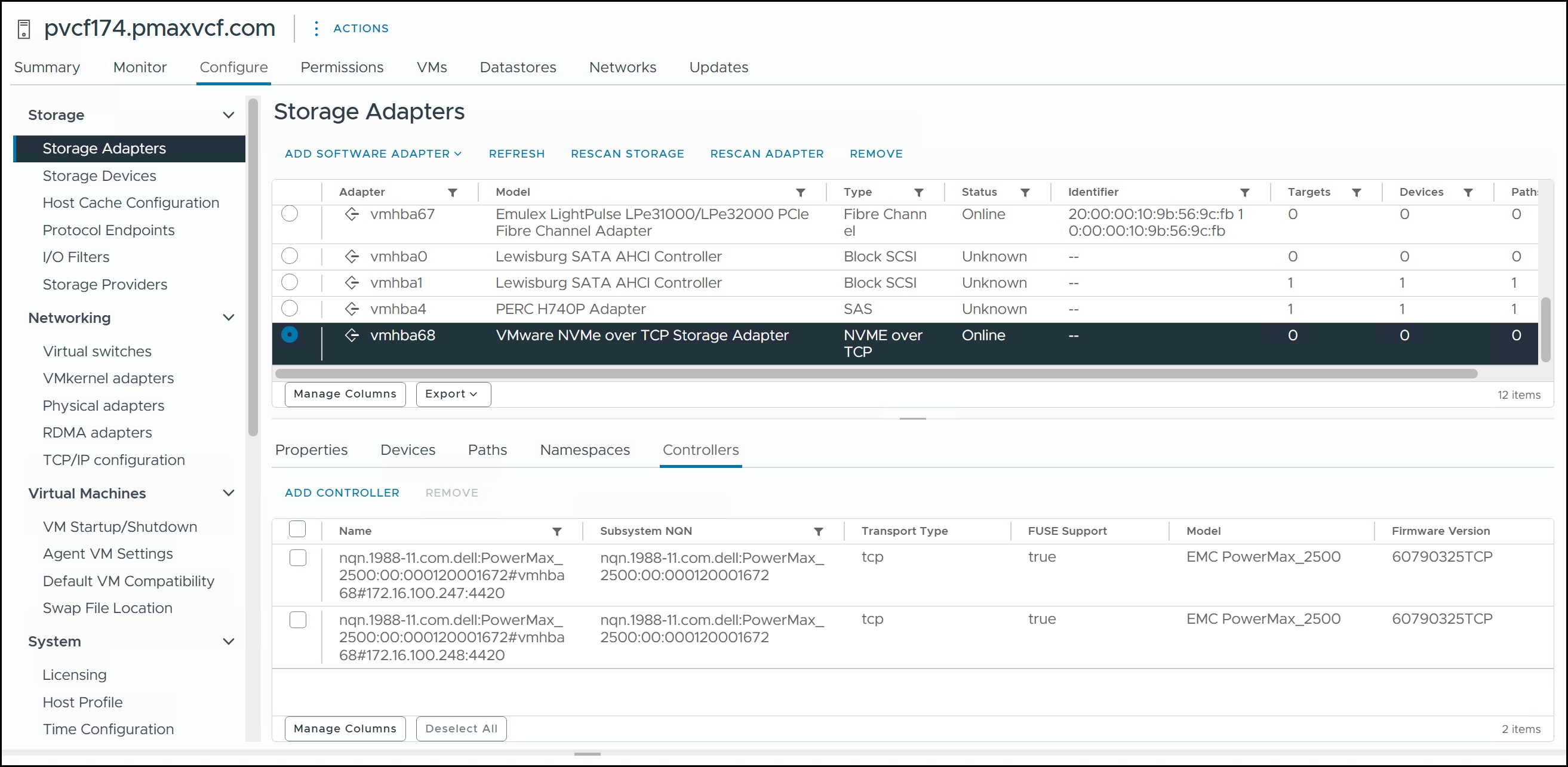Filter the Status column
1568x767 pixels.
(x=1025, y=192)
